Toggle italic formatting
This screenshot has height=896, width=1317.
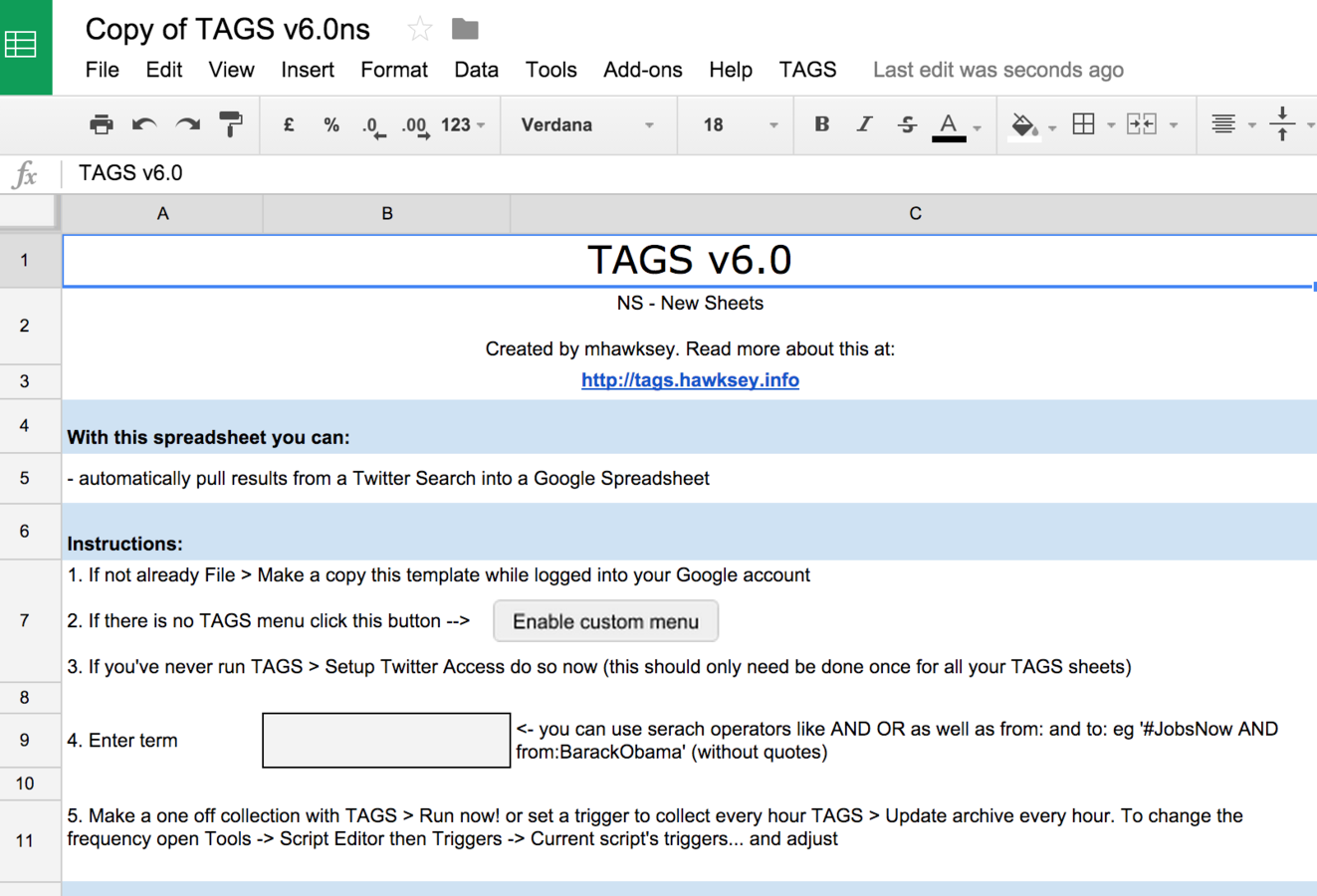864,124
